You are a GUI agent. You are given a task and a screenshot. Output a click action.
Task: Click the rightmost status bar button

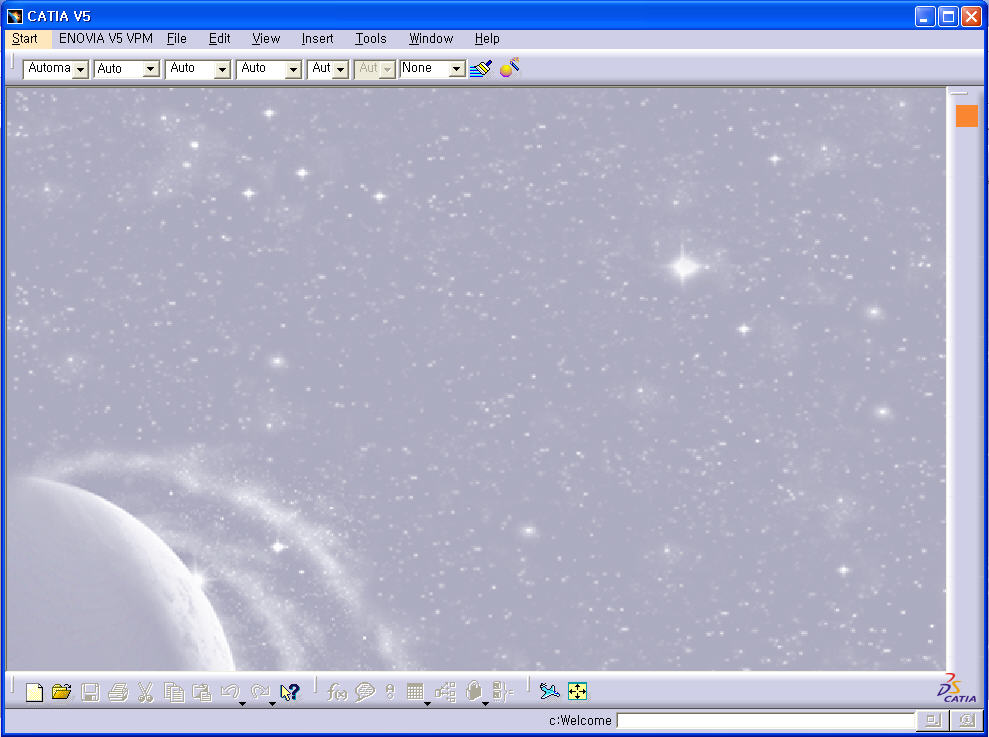click(x=966, y=721)
